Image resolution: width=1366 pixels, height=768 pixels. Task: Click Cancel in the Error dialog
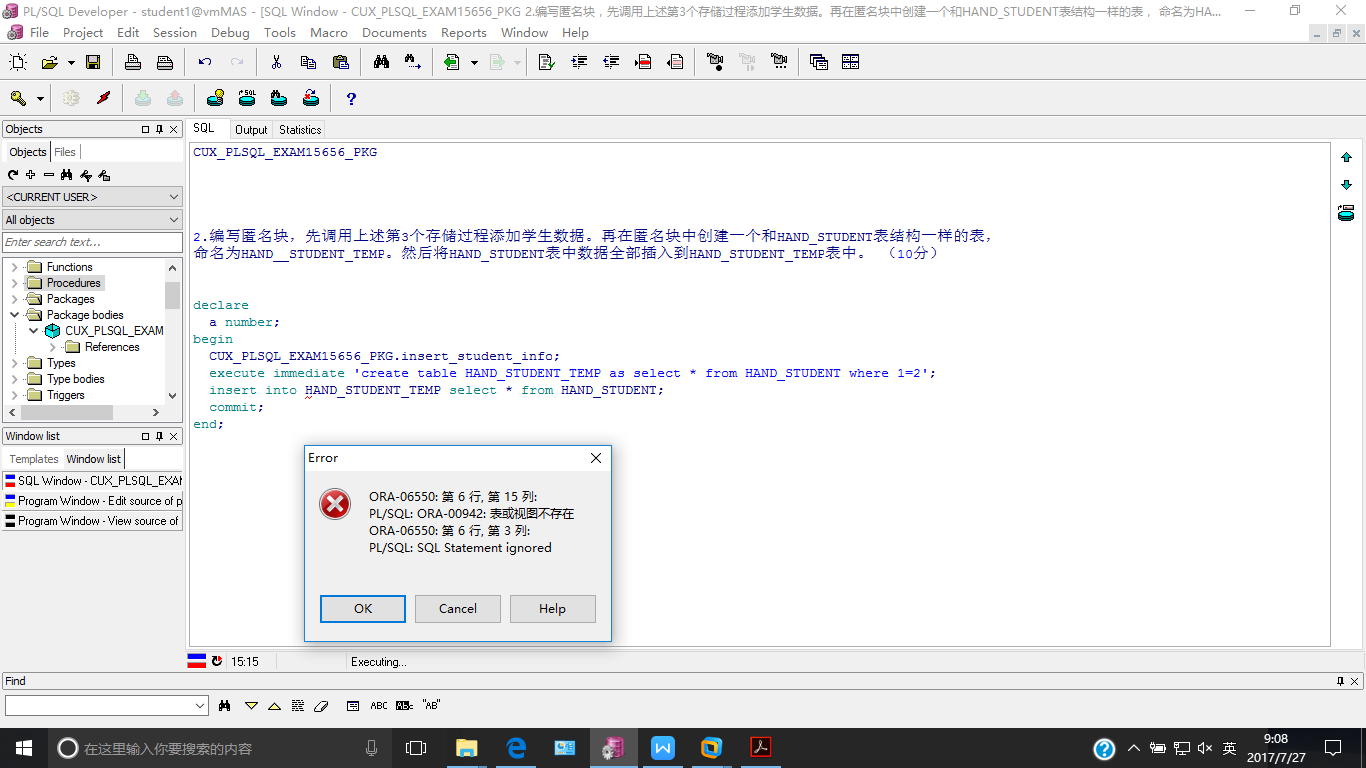[458, 609]
